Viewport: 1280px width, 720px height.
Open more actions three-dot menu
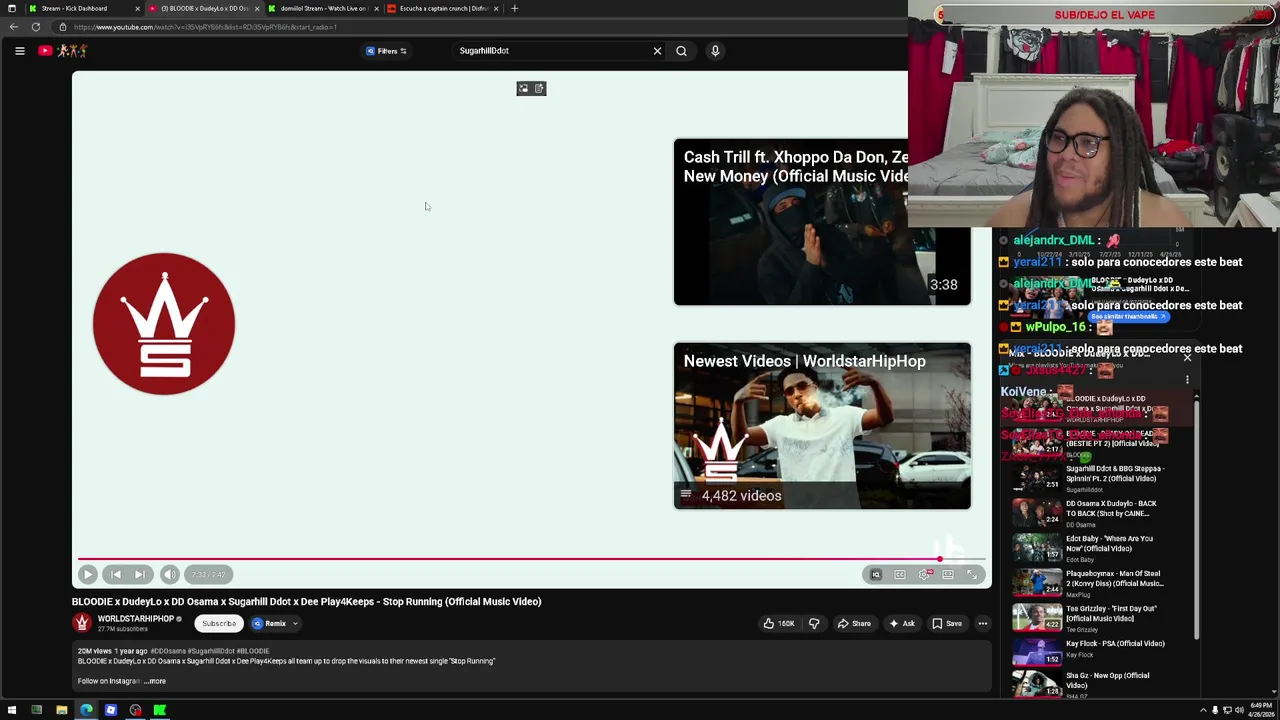pyautogui.click(x=983, y=623)
